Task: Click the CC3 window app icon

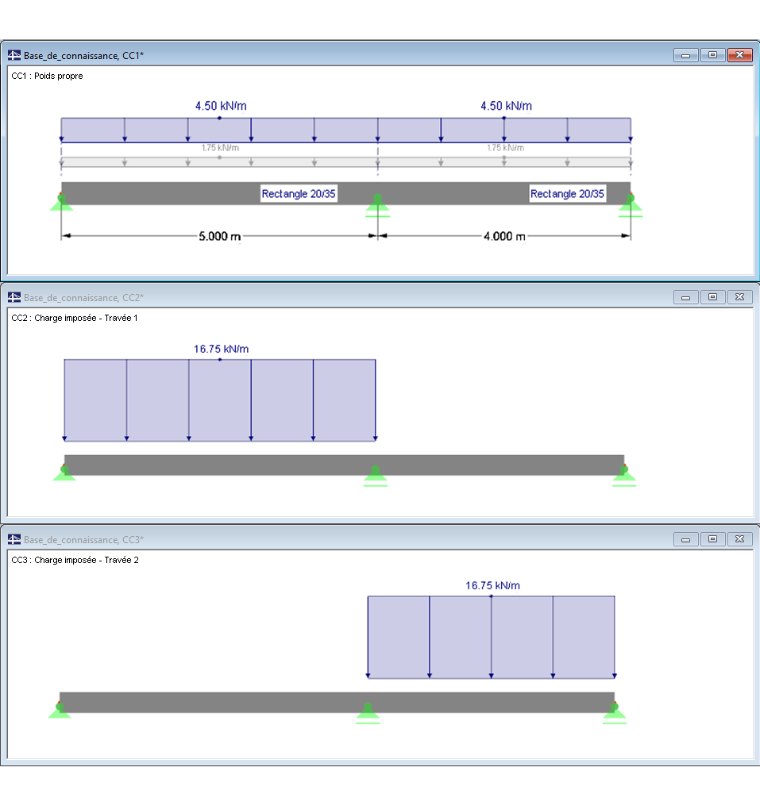Action: pyautogui.click(x=14, y=539)
